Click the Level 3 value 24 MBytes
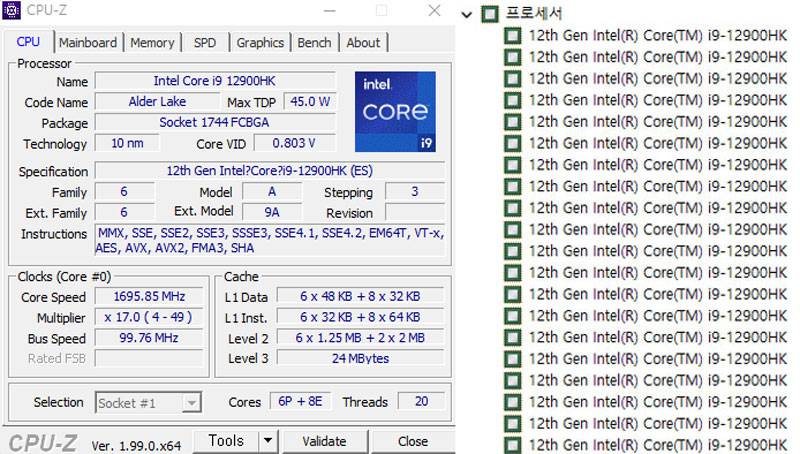 coord(360,359)
